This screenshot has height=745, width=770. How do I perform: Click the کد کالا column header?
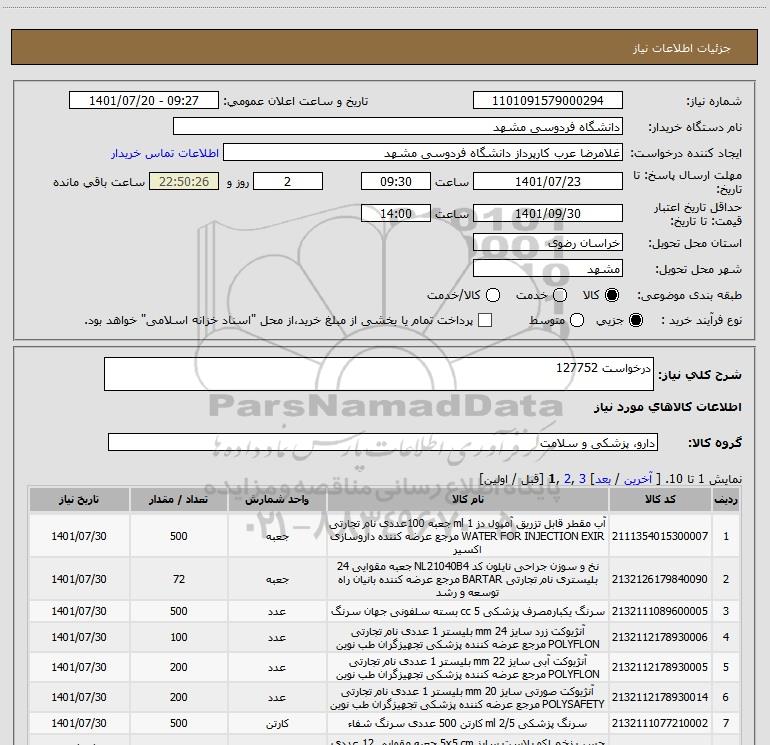point(660,499)
